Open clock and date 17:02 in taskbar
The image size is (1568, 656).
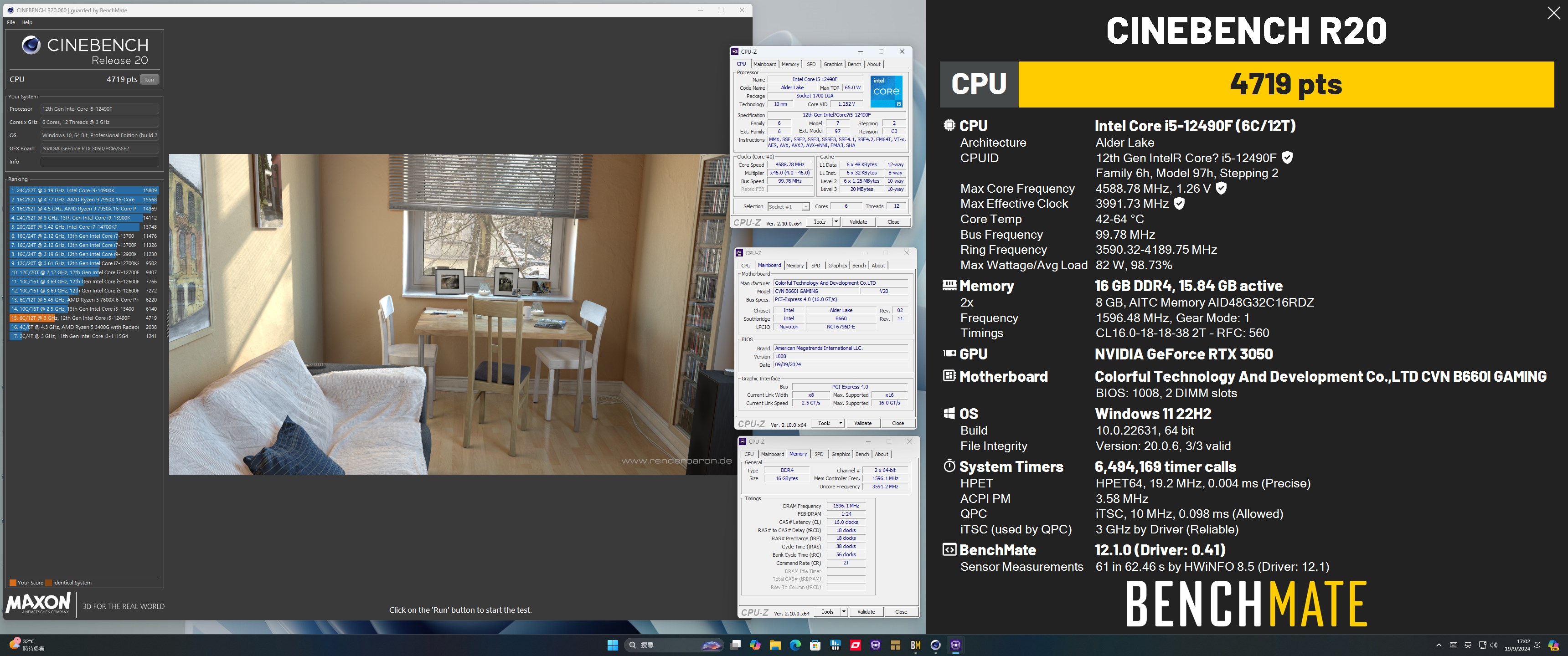click(x=1517, y=645)
